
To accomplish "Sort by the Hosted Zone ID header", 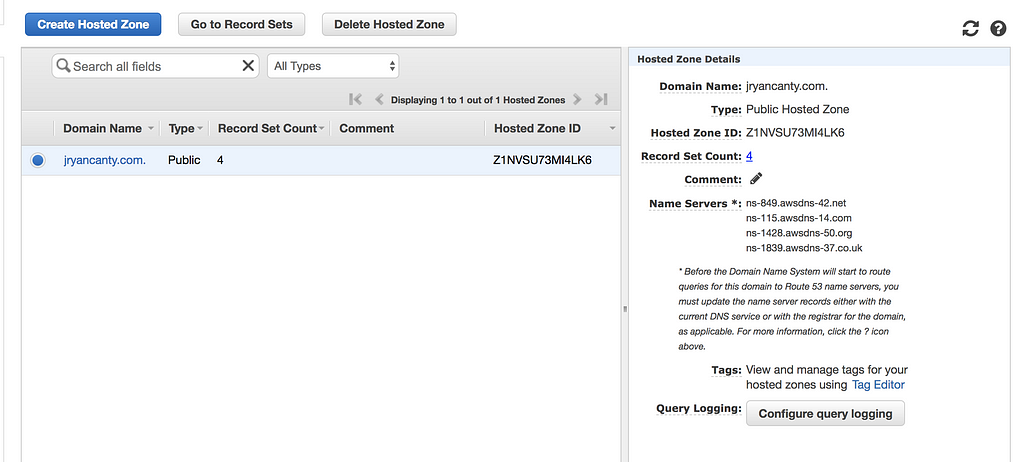I will [x=537, y=129].
